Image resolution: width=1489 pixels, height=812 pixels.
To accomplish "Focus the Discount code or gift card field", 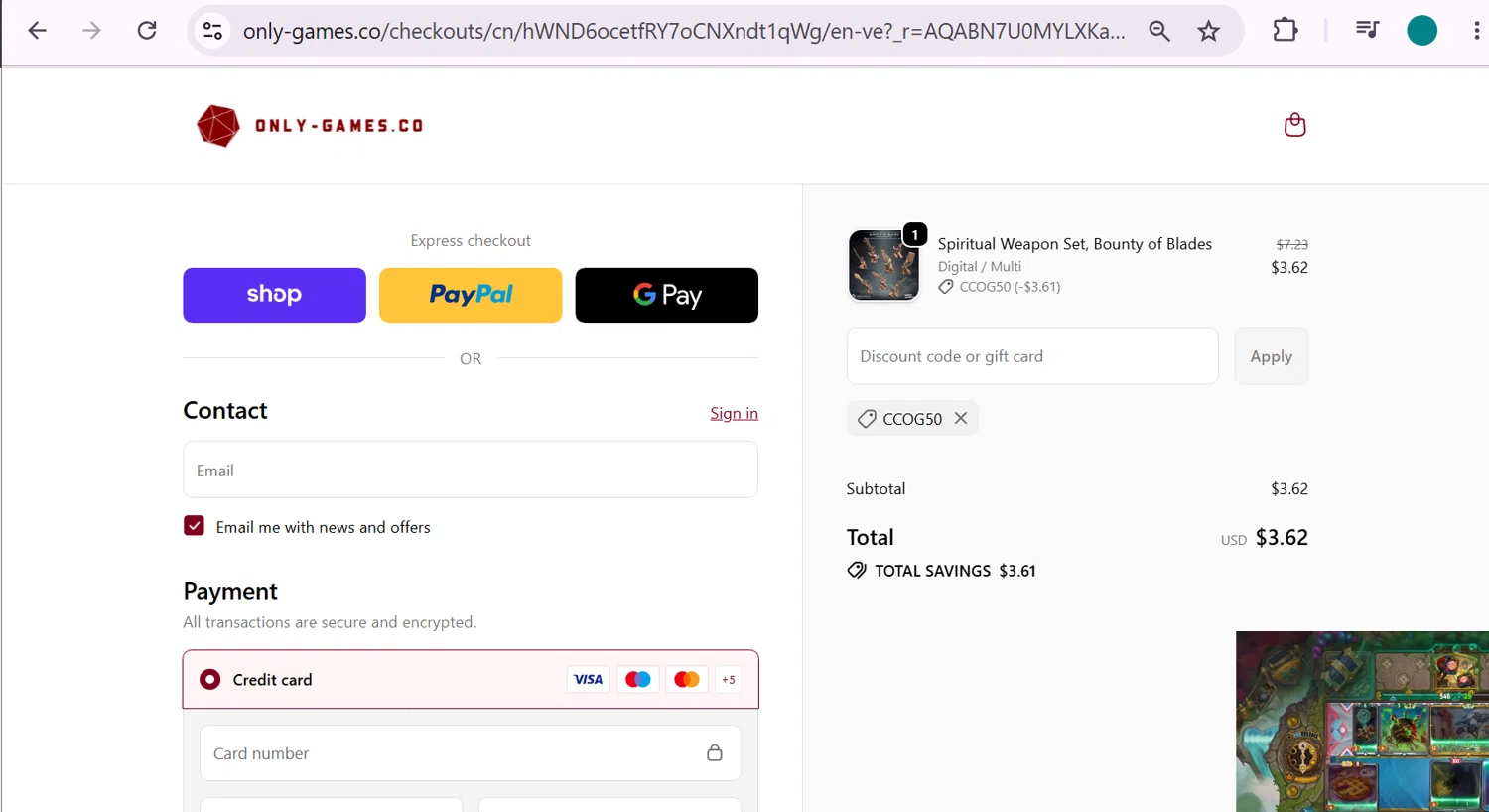I will 1032,355.
